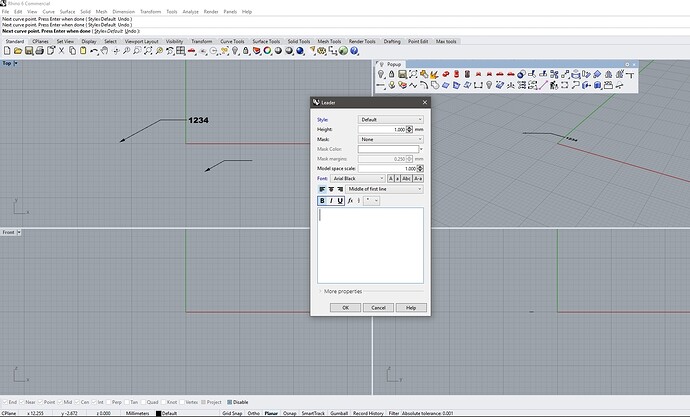
Task: Toggle Bold text formatting in Leader dialog
Action: click(322, 201)
